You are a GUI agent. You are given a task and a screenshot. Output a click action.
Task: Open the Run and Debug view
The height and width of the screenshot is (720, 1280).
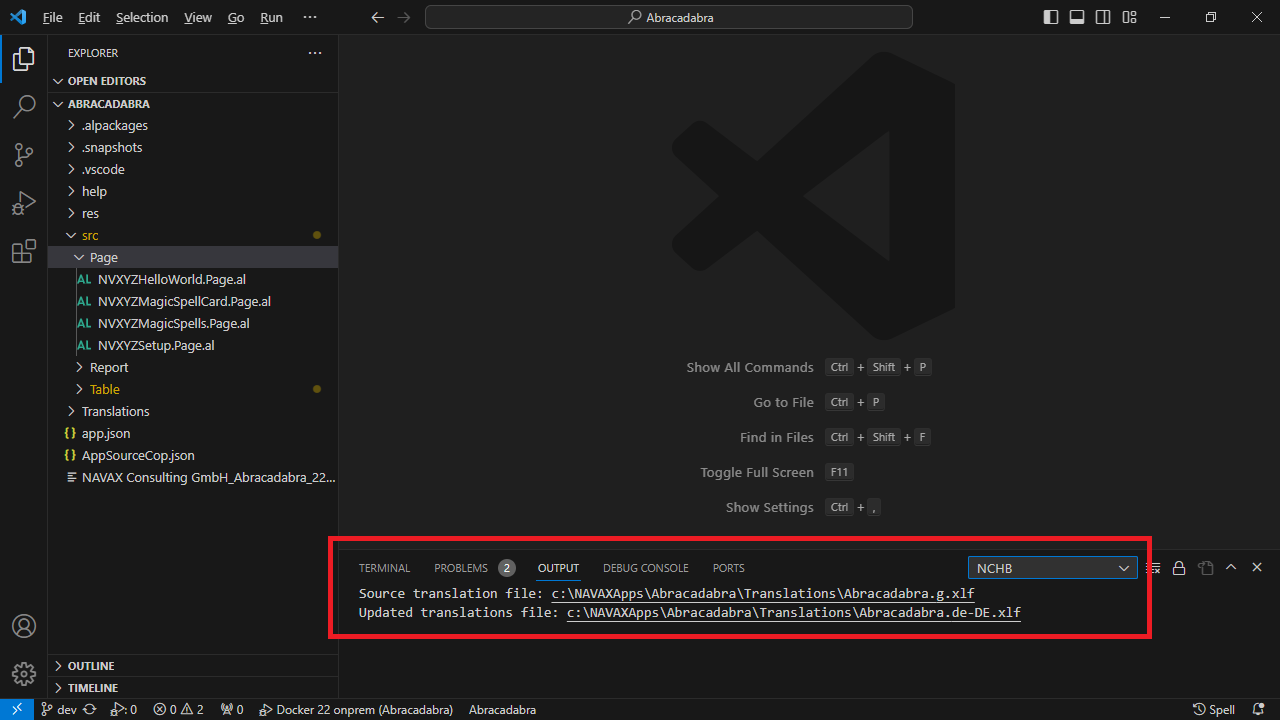click(x=24, y=203)
